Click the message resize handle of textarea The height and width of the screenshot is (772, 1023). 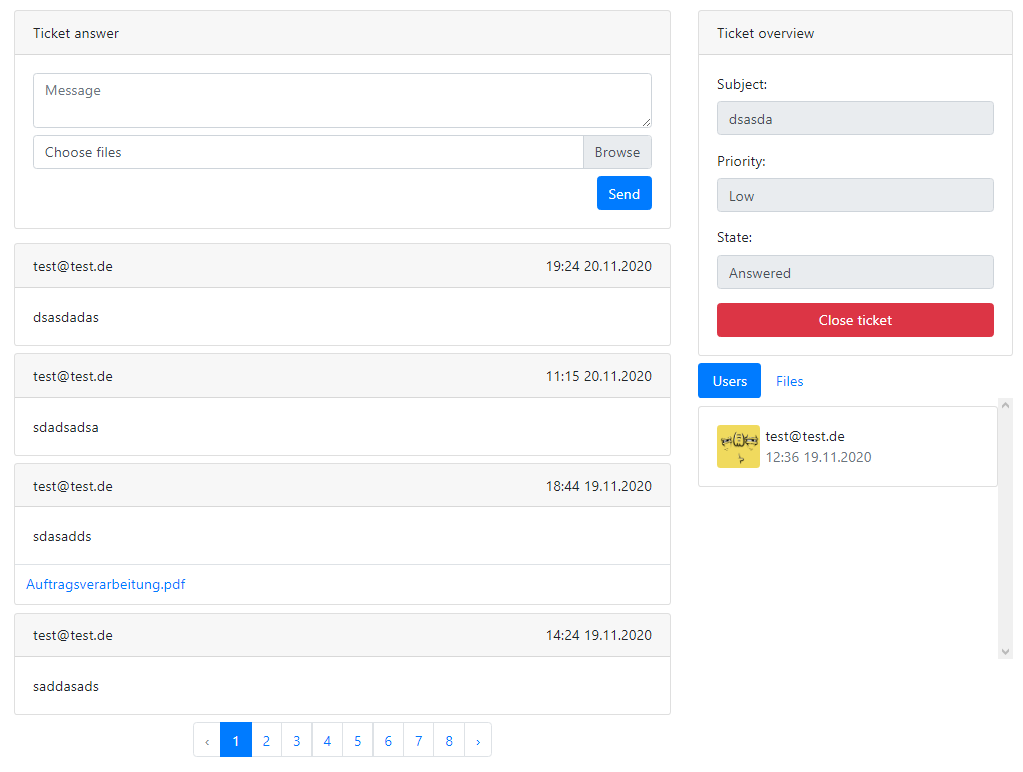pos(646,122)
